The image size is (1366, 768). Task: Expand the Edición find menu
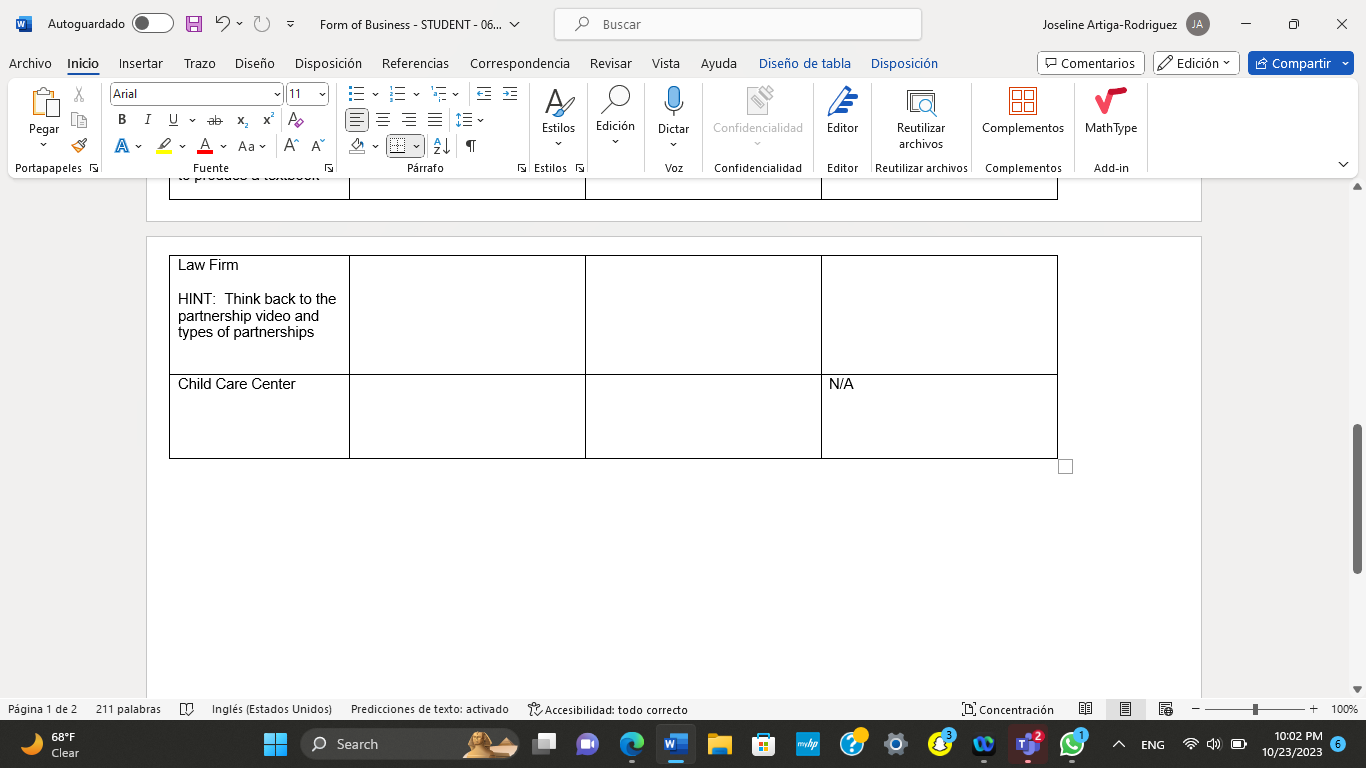[x=615, y=116]
